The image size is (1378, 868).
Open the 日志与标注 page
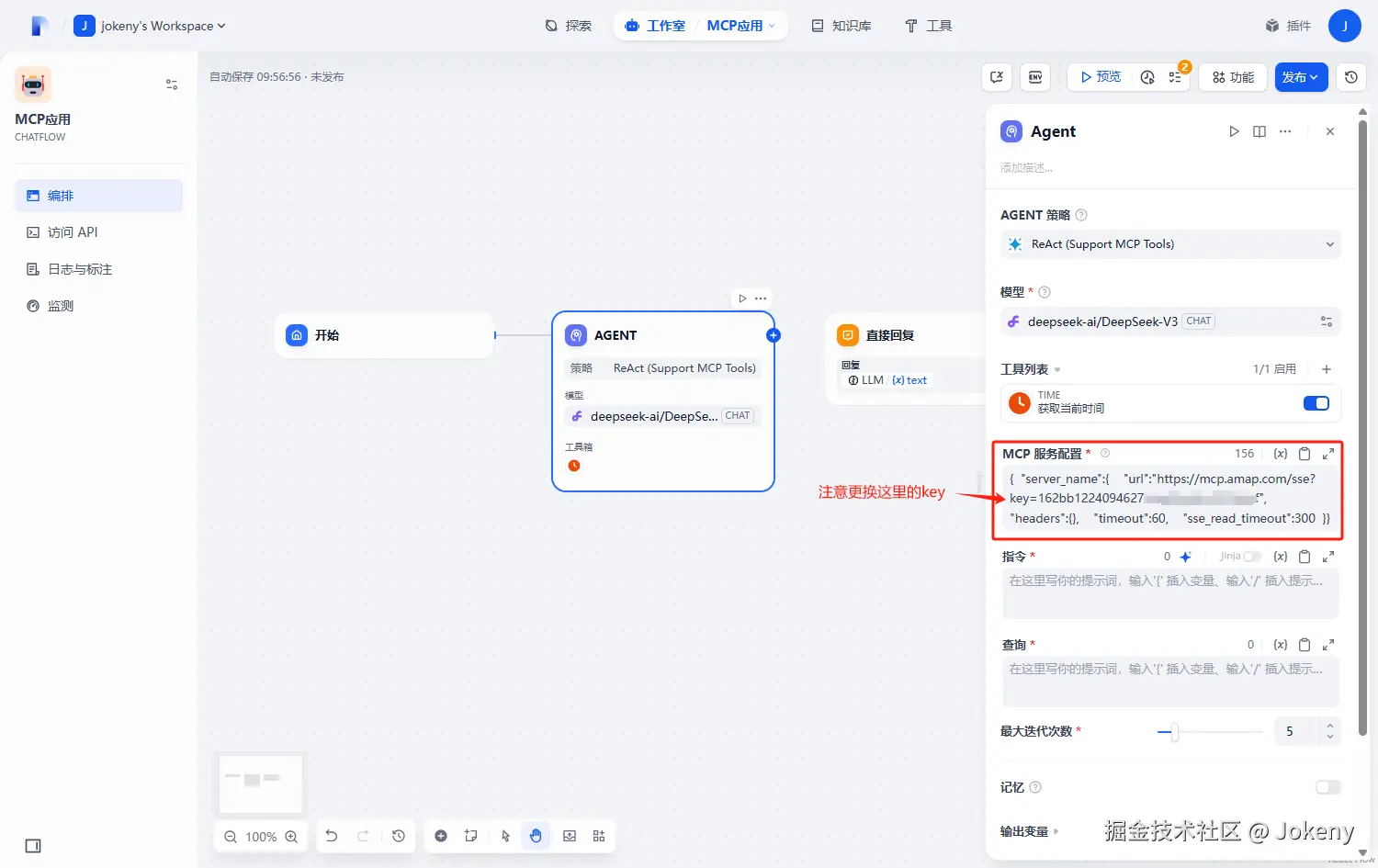(x=98, y=269)
